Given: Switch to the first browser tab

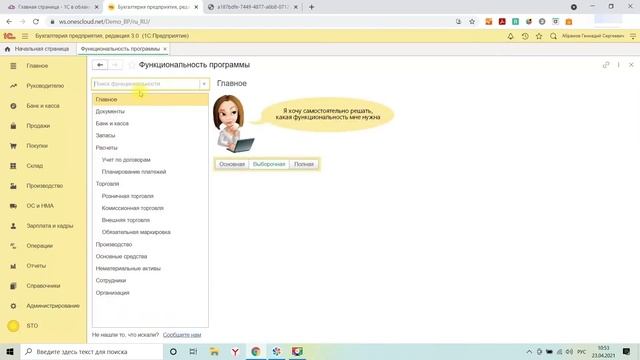Looking at the screenshot, I should tap(52, 7).
